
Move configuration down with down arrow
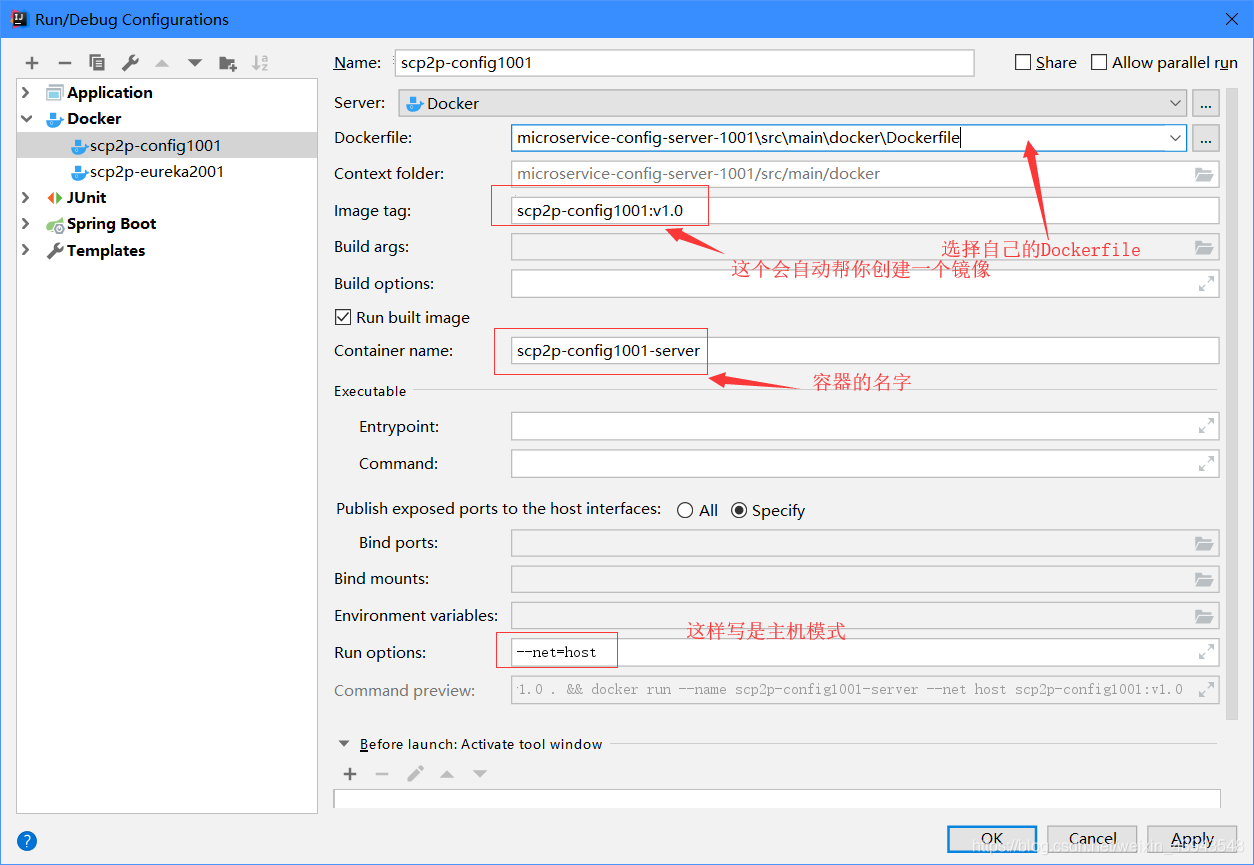(x=195, y=63)
